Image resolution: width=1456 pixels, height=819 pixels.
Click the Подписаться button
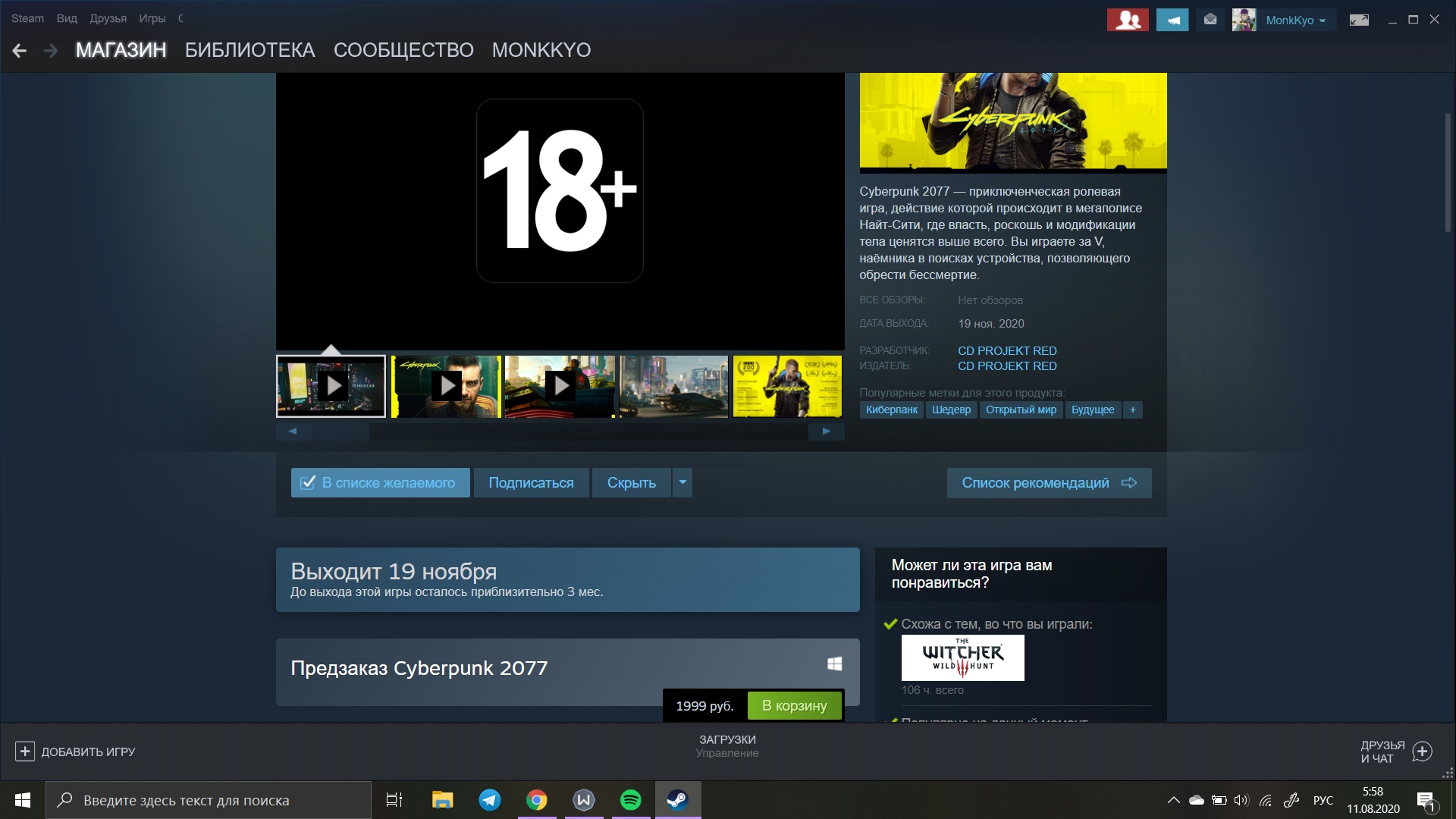pyautogui.click(x=531, y=483)
